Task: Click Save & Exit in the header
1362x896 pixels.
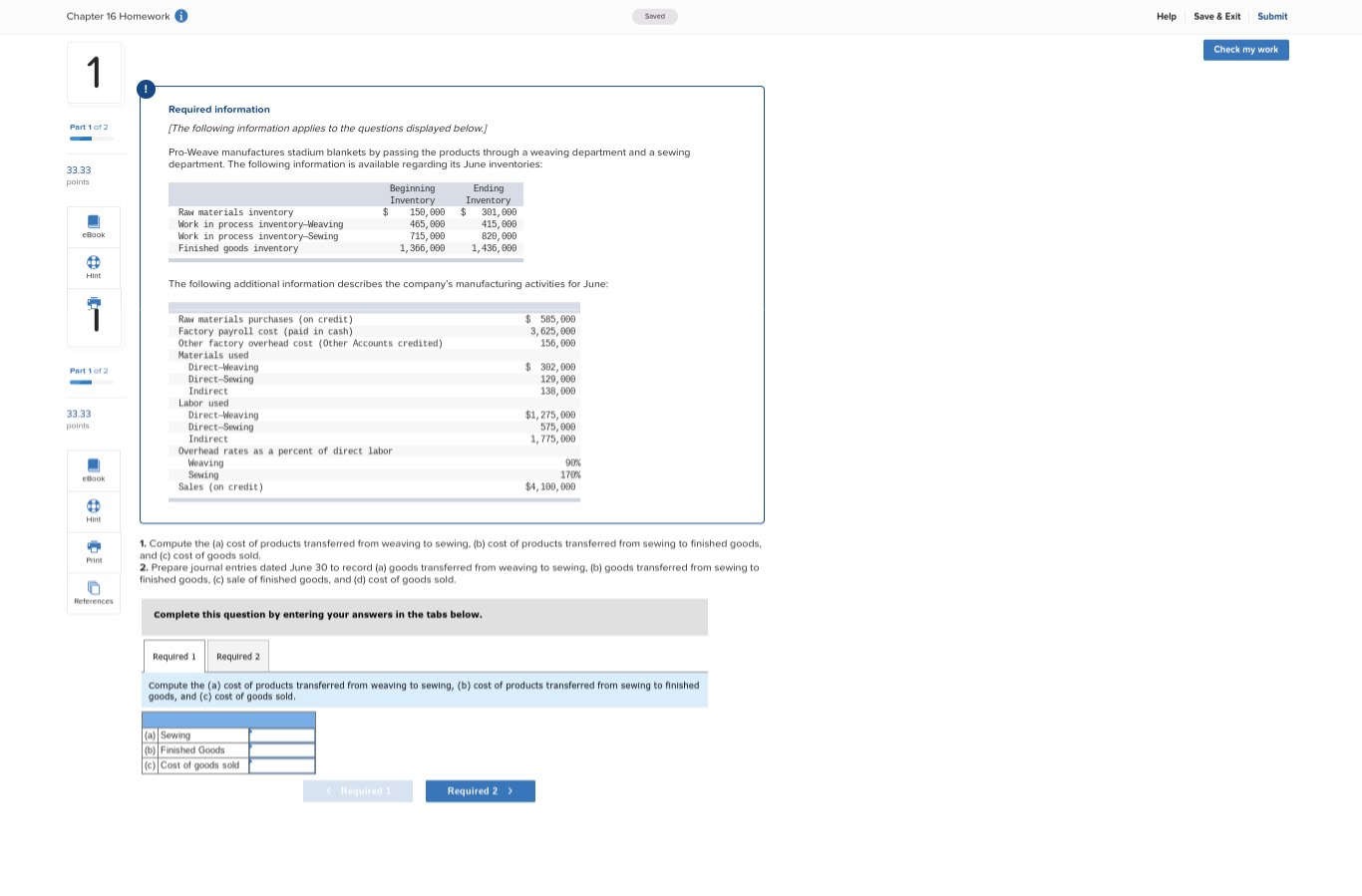Action: 1217,17
